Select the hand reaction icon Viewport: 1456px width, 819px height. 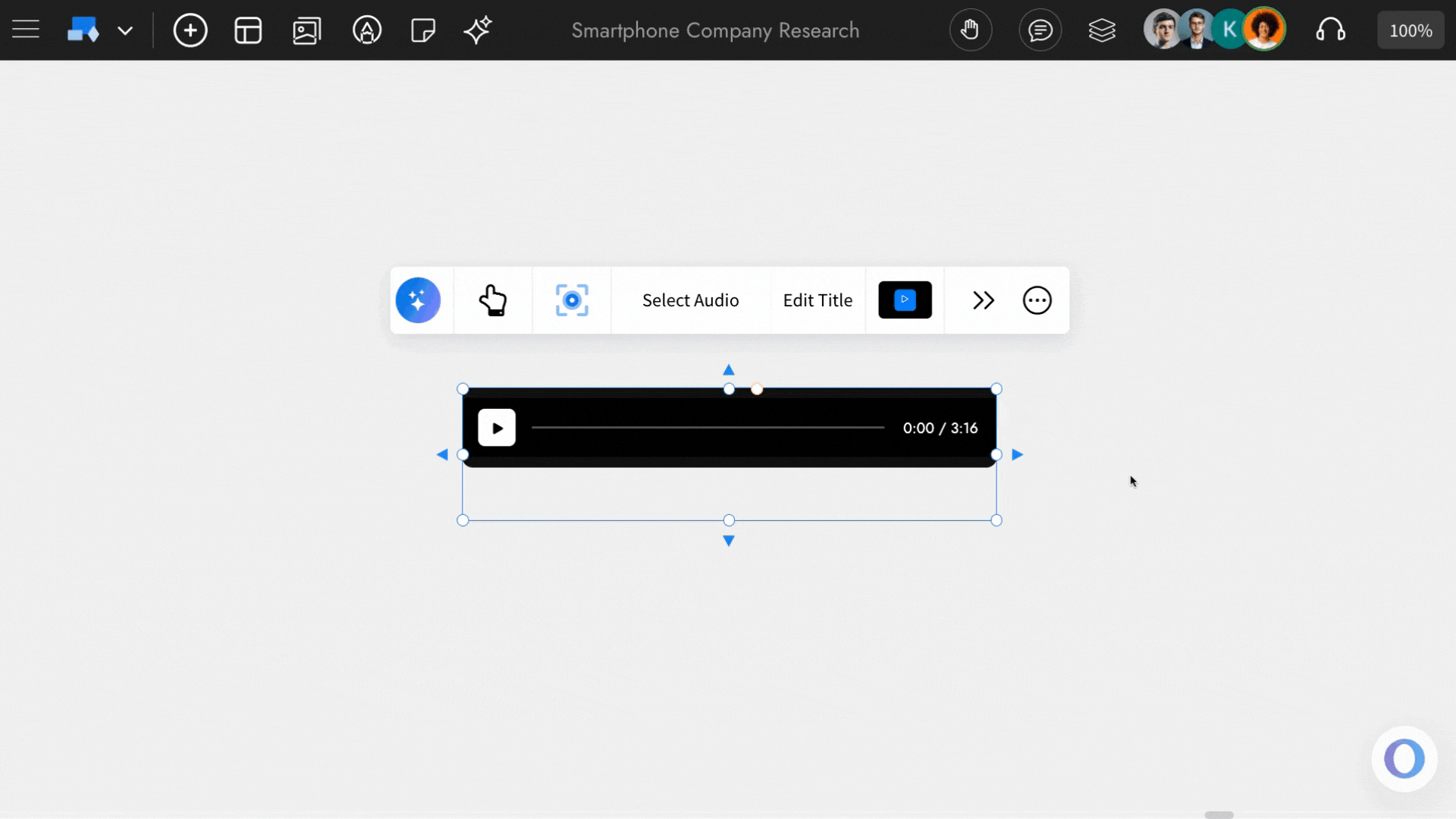click(x=971, y=30)
